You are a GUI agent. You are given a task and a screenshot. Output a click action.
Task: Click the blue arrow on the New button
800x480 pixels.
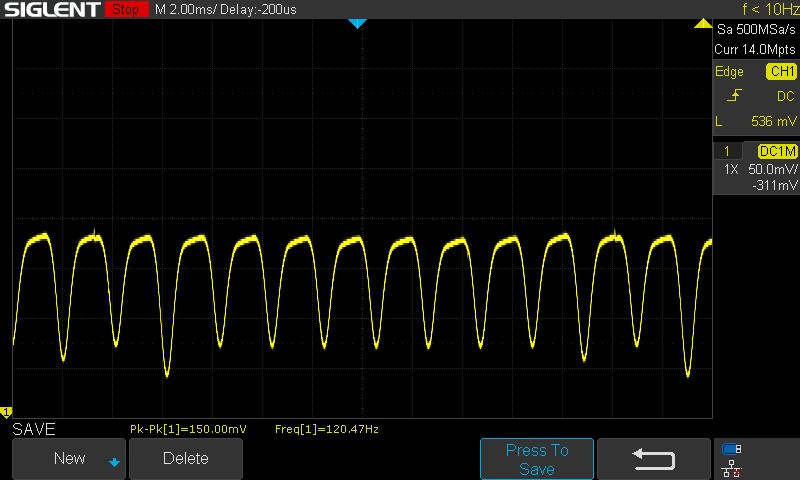(114, 462)
